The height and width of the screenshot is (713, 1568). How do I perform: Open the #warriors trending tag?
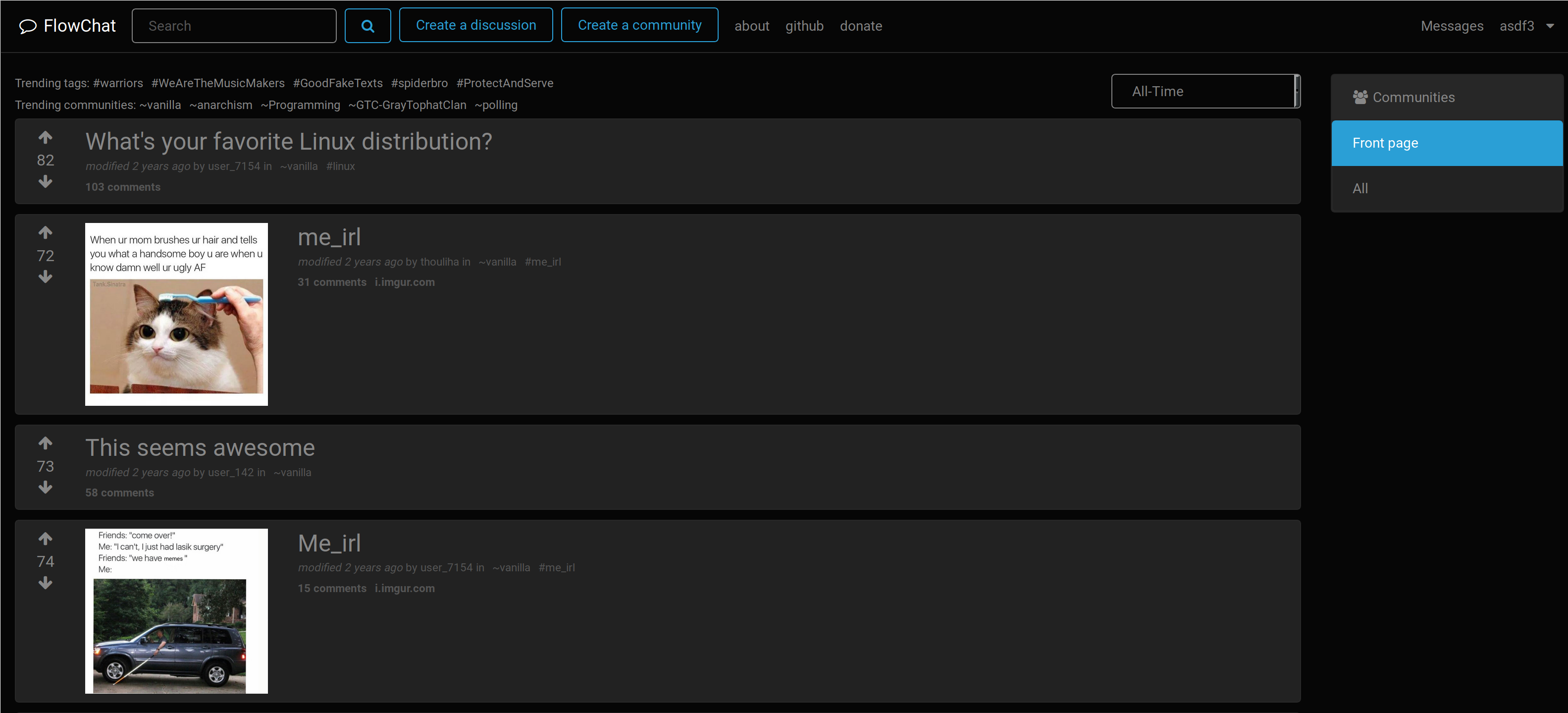pyautogui.click(x=118, y=83)
